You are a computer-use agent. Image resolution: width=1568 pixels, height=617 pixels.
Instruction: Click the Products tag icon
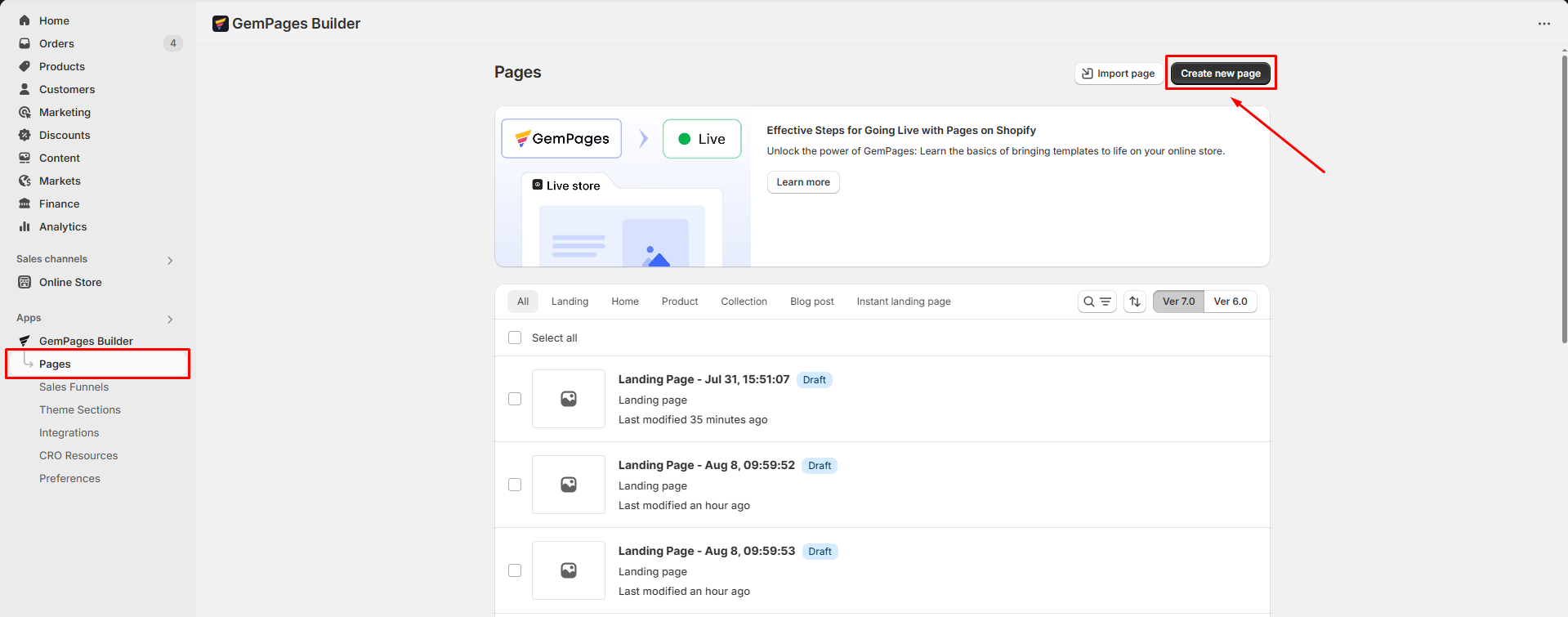(25, 66)
